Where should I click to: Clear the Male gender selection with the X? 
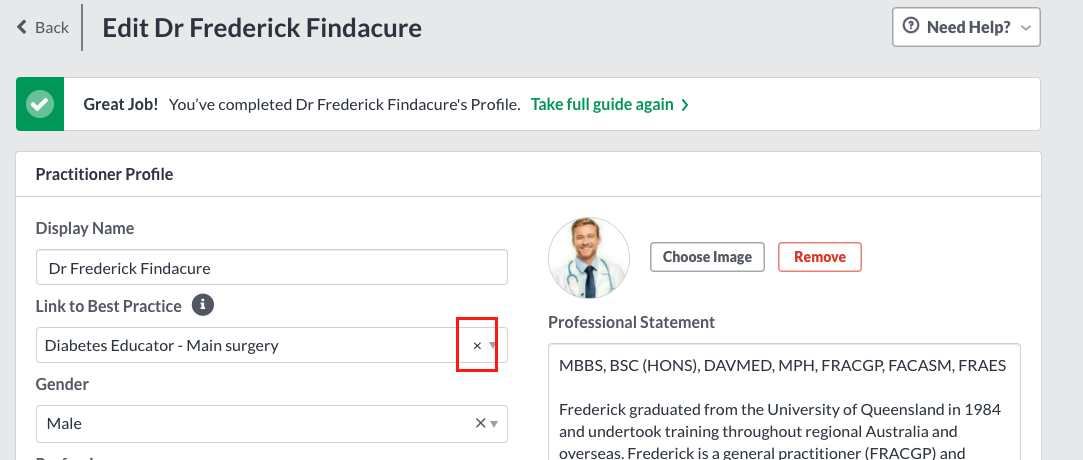click(x=480, y=423)
